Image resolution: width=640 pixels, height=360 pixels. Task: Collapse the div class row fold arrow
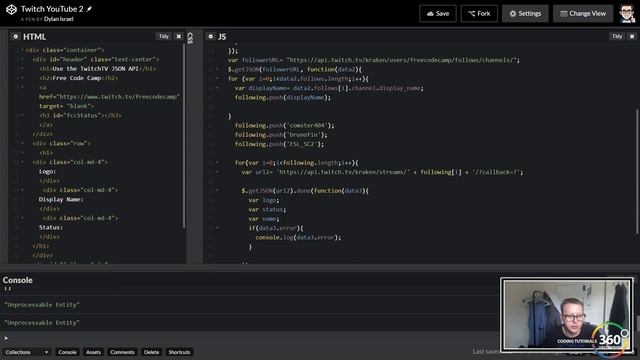(x=22, y=143)
